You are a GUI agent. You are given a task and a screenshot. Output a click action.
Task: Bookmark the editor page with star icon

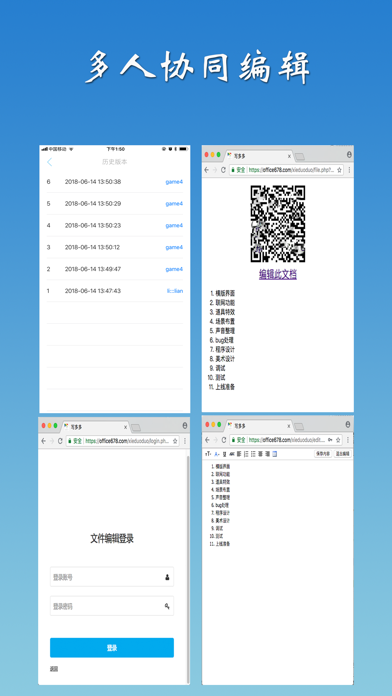coord(338,440)
